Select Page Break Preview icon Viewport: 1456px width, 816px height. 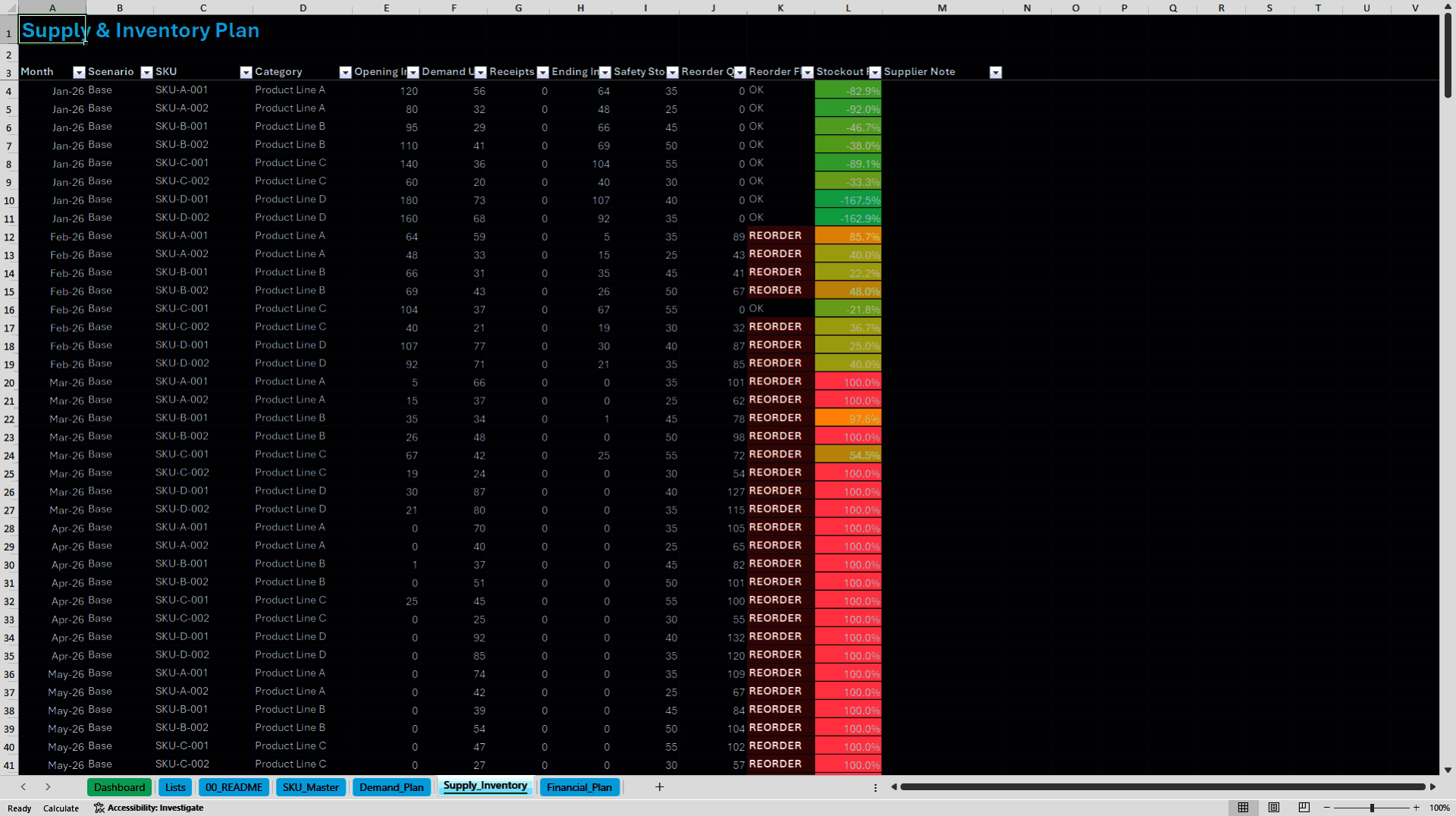pyautogui.click(x=1304, y=808)
